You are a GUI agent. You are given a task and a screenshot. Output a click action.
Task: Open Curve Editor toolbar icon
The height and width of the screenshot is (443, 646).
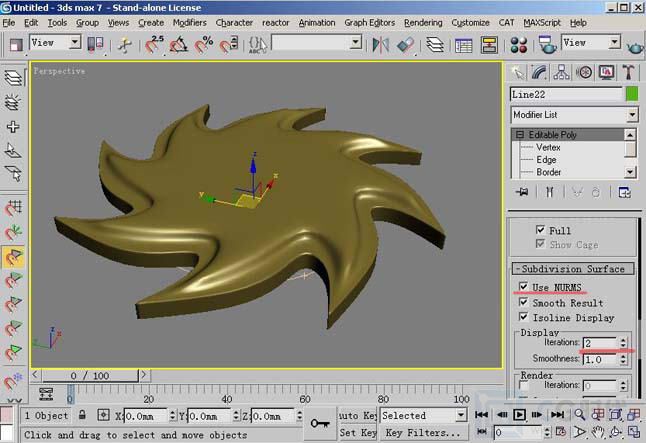pos(463,45)
